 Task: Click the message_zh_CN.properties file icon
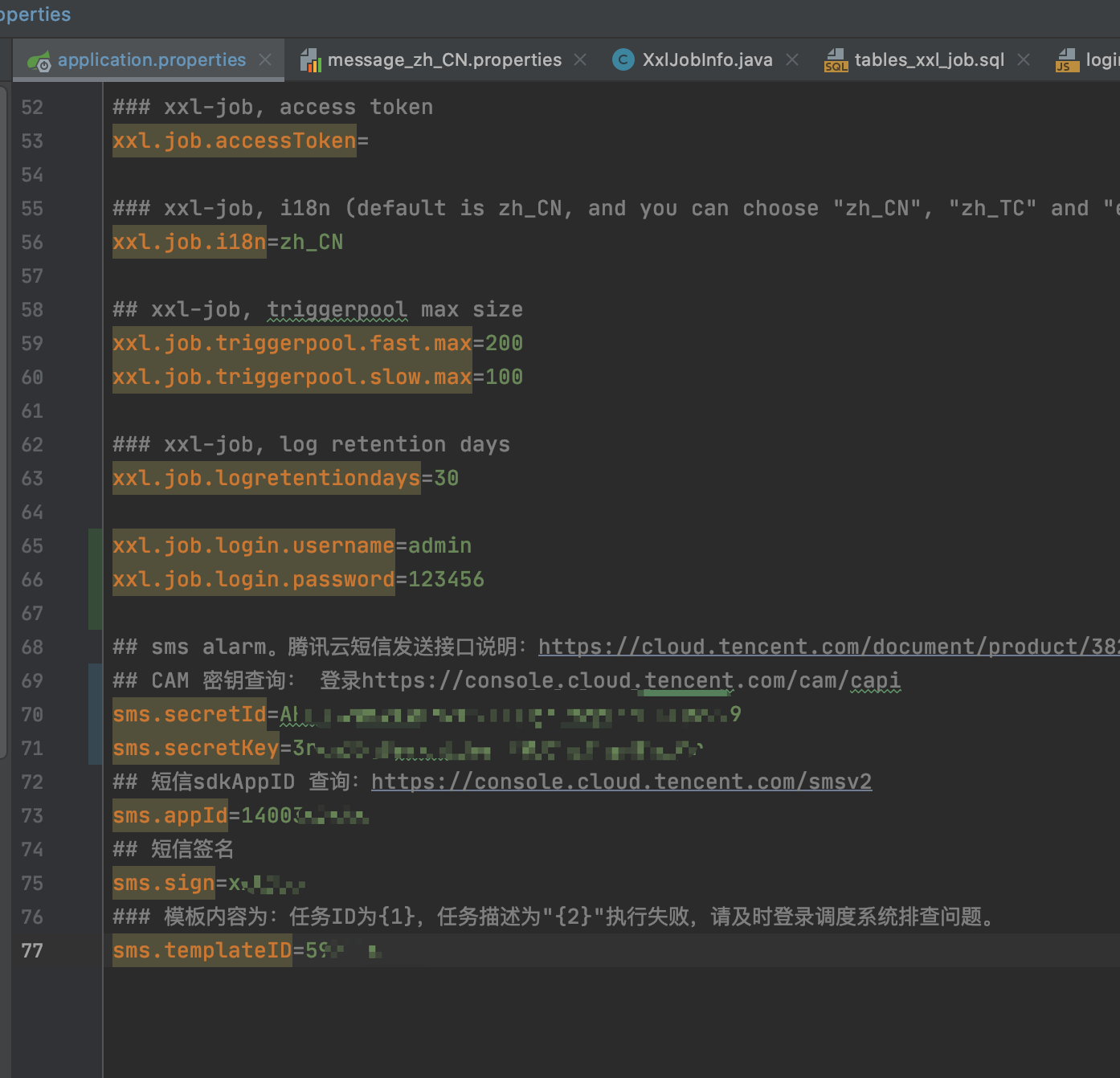click(x=310, y=60)
